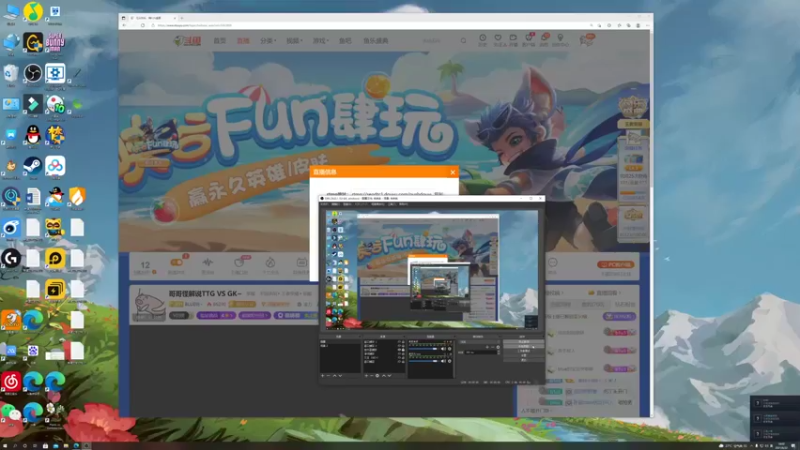800x450 pixels.
Task: Open the YY bee mascot desktop icon
Action: (x=55, y=228)
